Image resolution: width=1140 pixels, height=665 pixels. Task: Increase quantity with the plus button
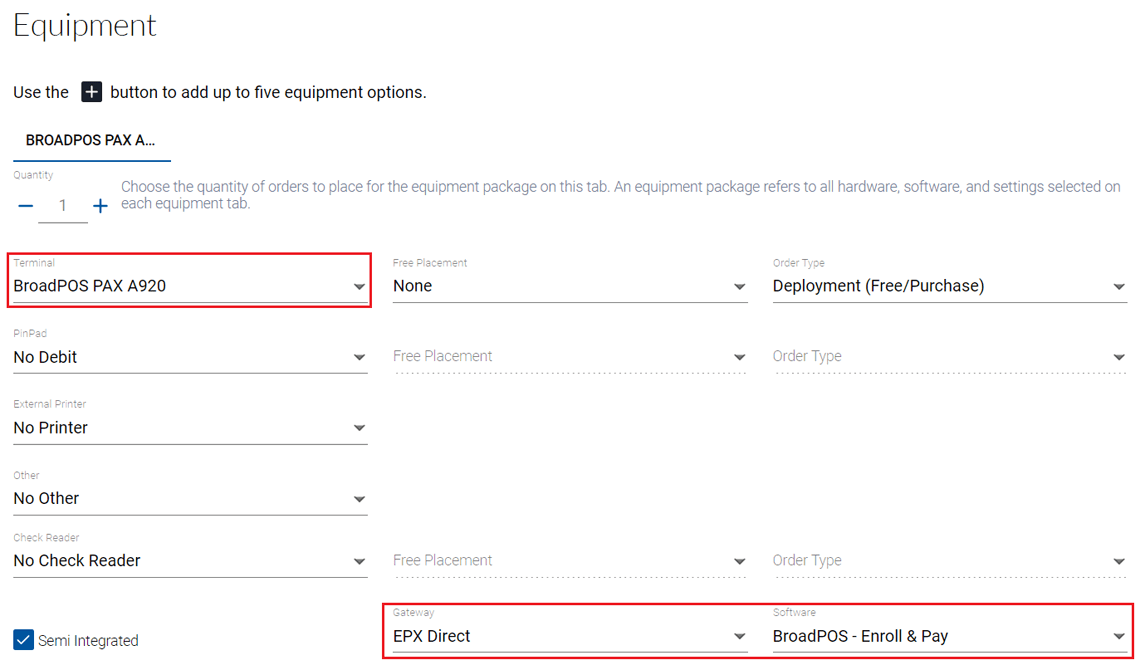click(x=100, y=206)
